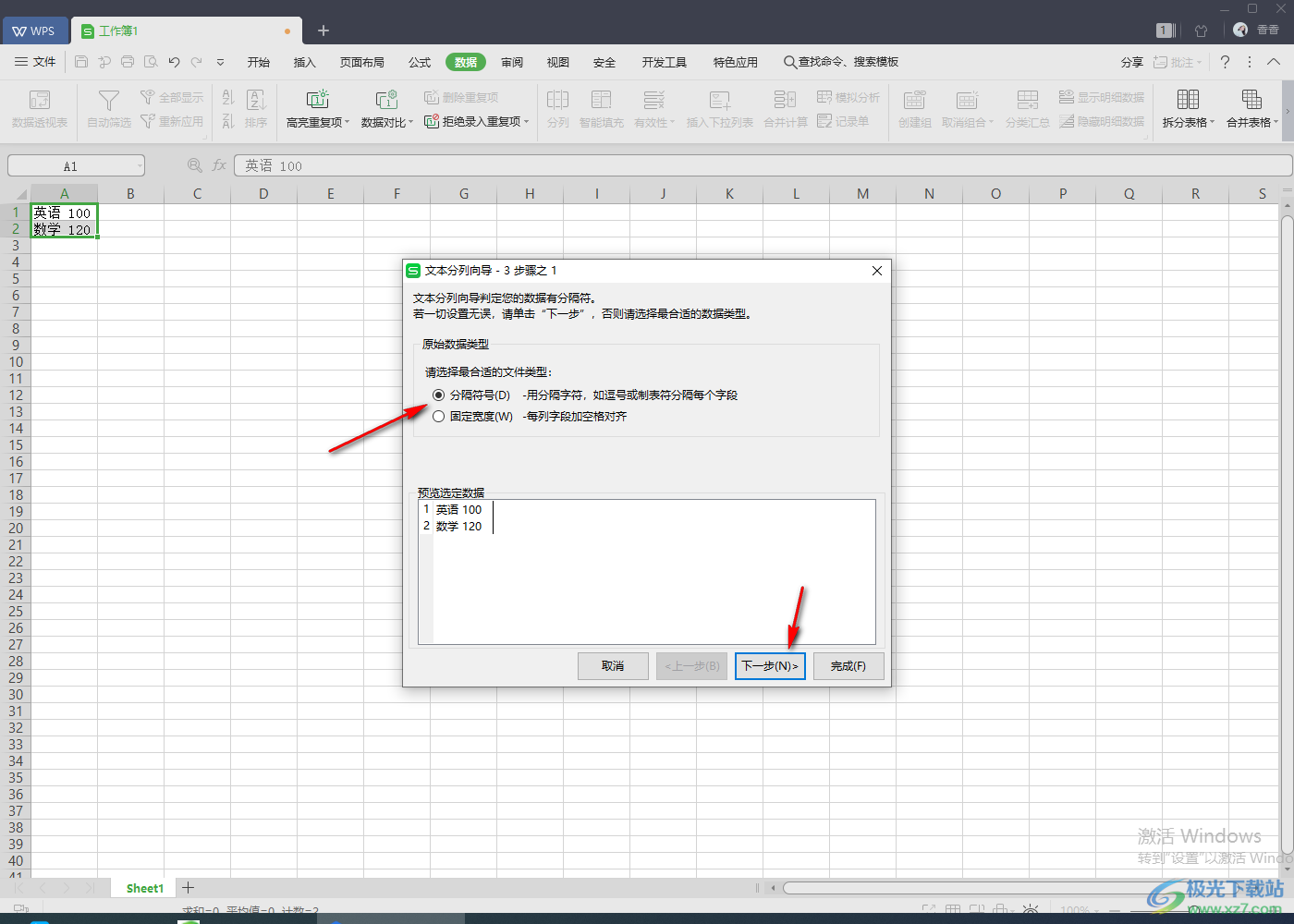1294x924 pixels.
Task: Click the what-if analysis (模拟分析) button
Action: (x=848, y=97)
